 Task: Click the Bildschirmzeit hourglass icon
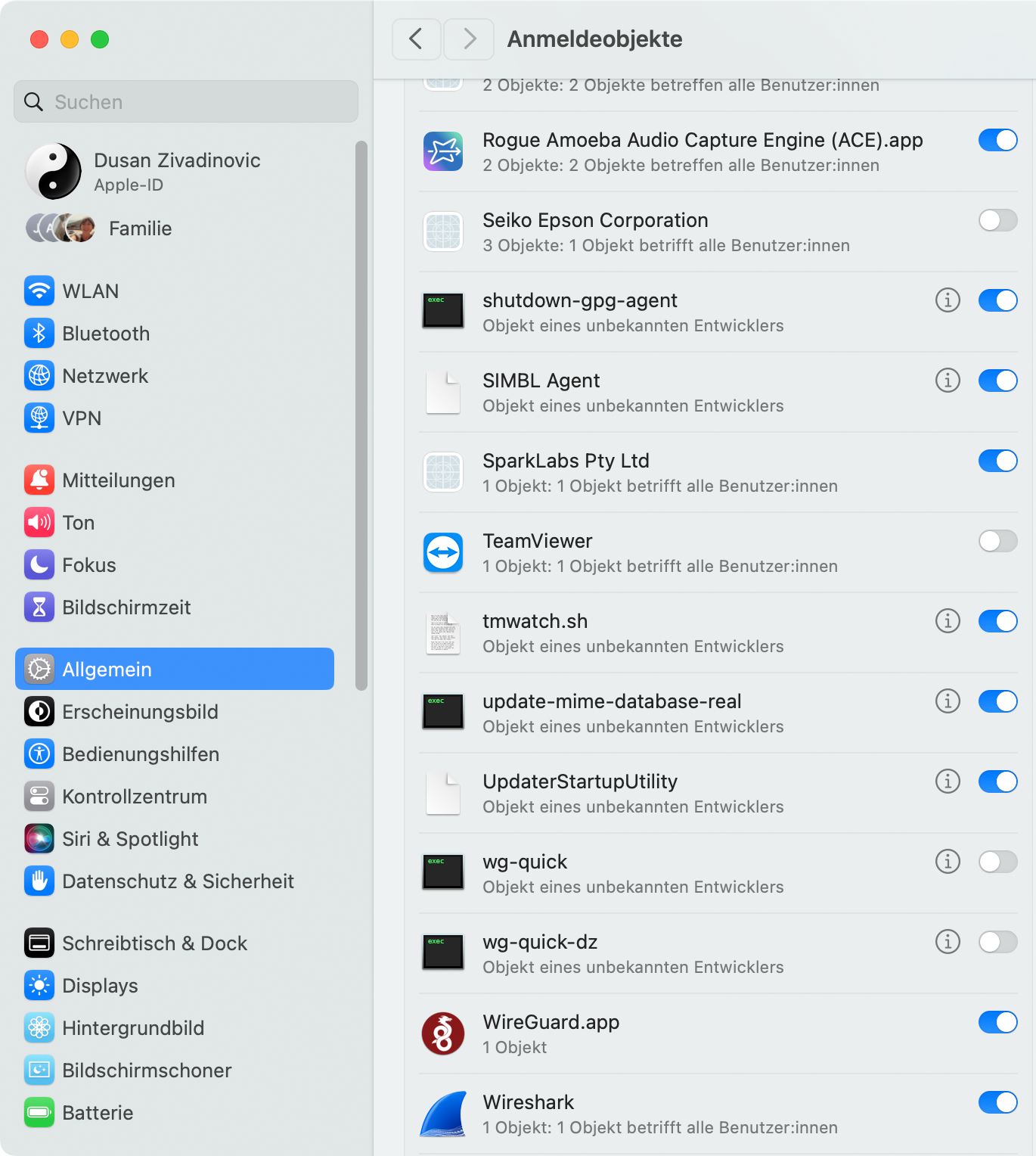pos(39,607)
